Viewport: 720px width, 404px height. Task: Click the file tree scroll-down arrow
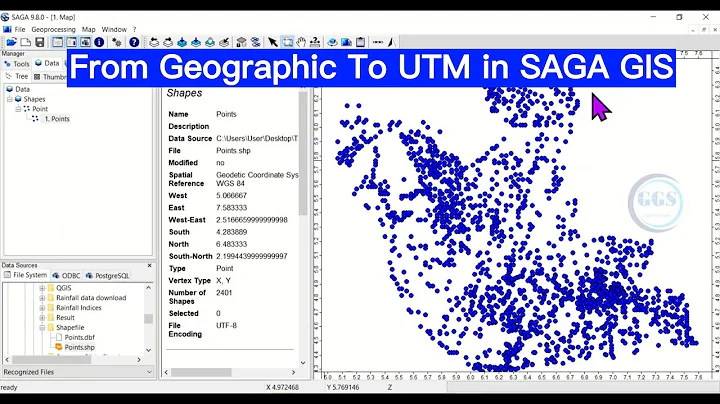148,350
